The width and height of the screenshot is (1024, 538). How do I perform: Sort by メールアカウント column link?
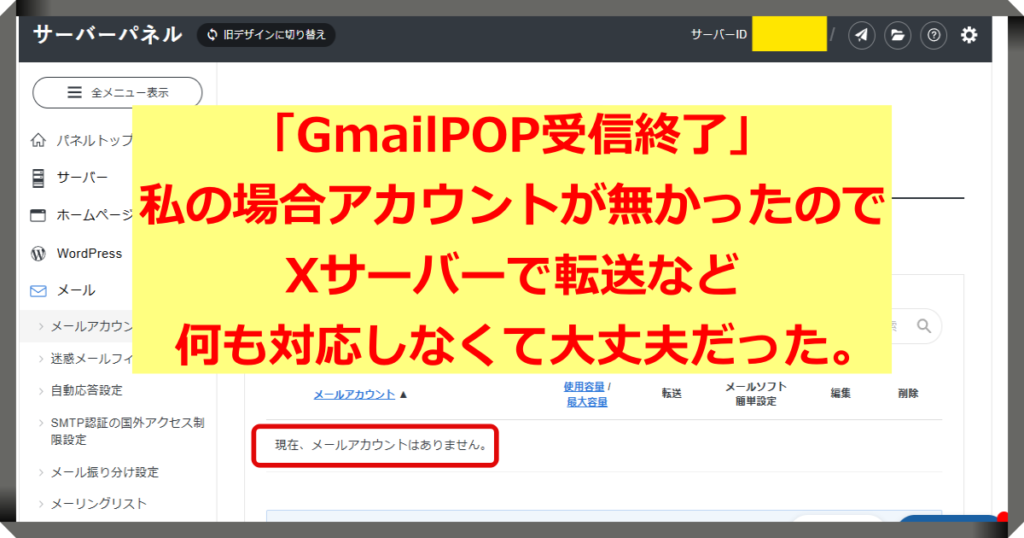point(354,394)
